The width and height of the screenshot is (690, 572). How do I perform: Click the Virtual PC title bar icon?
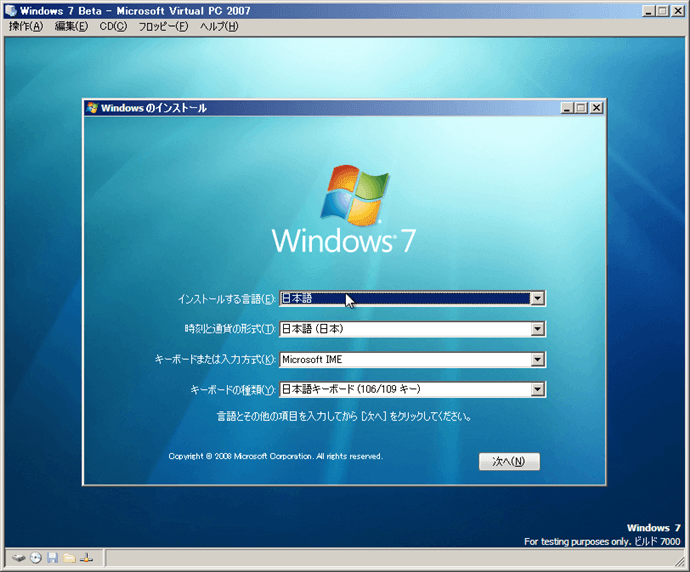(10, 10)
